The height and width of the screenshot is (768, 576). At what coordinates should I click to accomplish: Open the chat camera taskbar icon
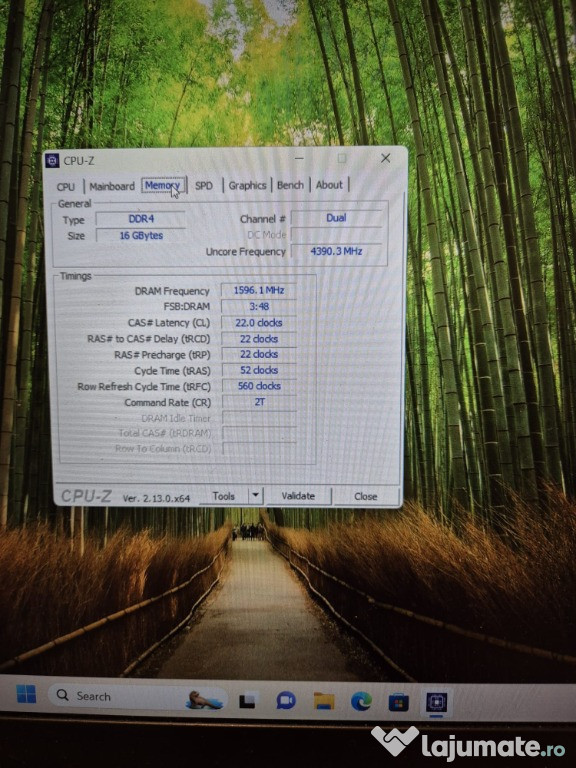tap(286, 700)
